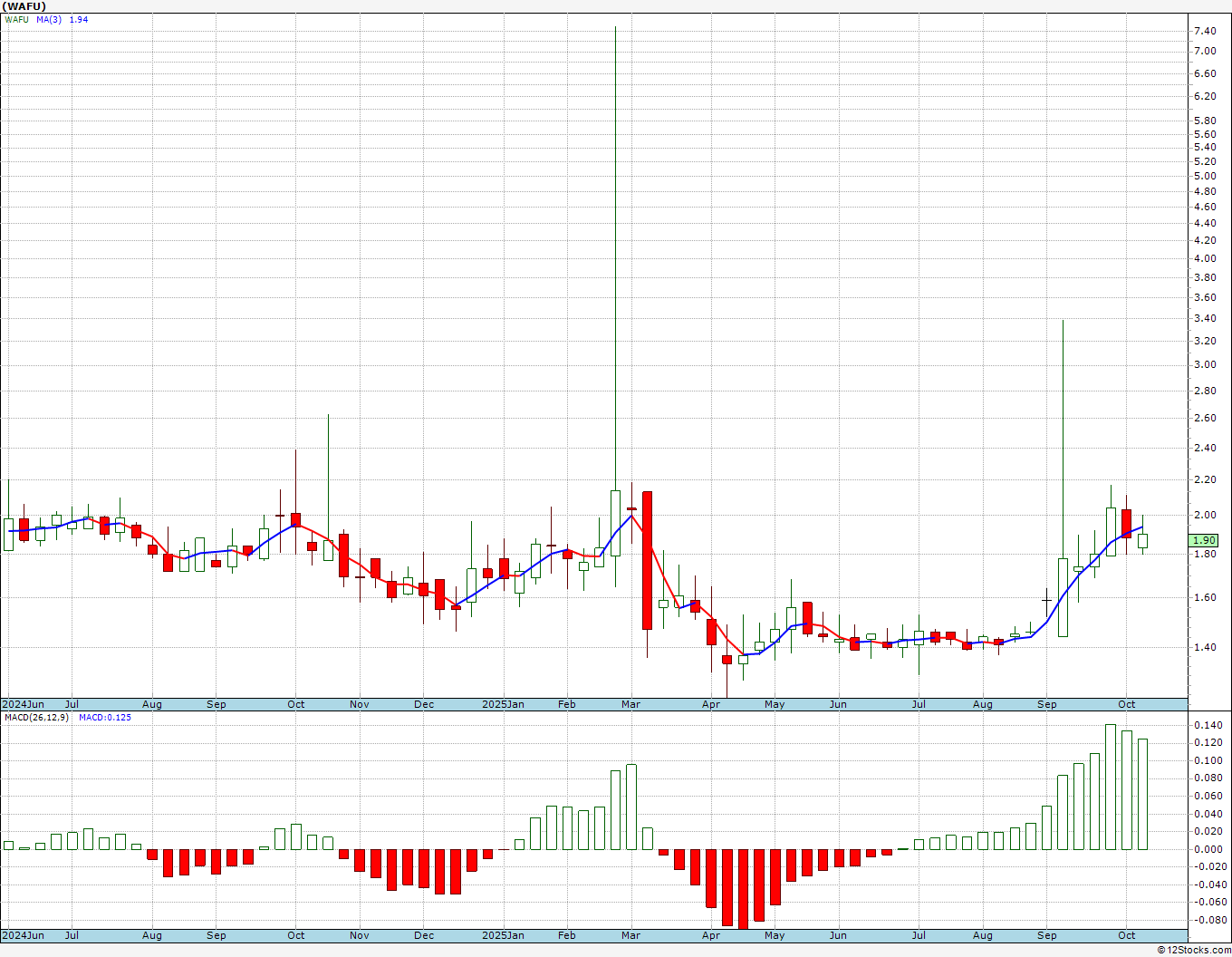This screenshot has width=1232, height=957.
Task: Click "2024Jun" on the price chart date axis
Action: click(x=24, y=704)
